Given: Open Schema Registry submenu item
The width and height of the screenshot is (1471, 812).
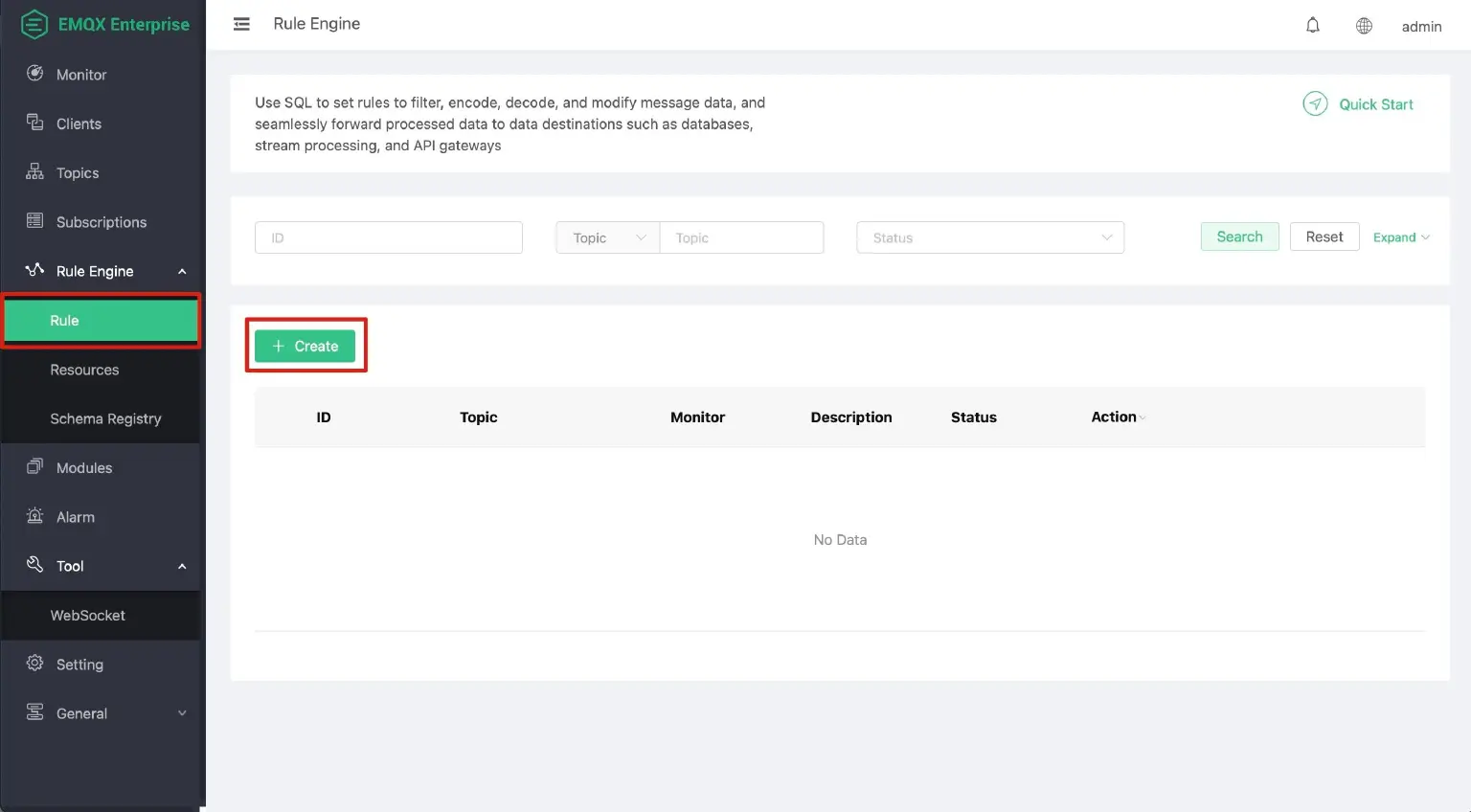Looking at the screenshot, I should click(x=105, y=418).
